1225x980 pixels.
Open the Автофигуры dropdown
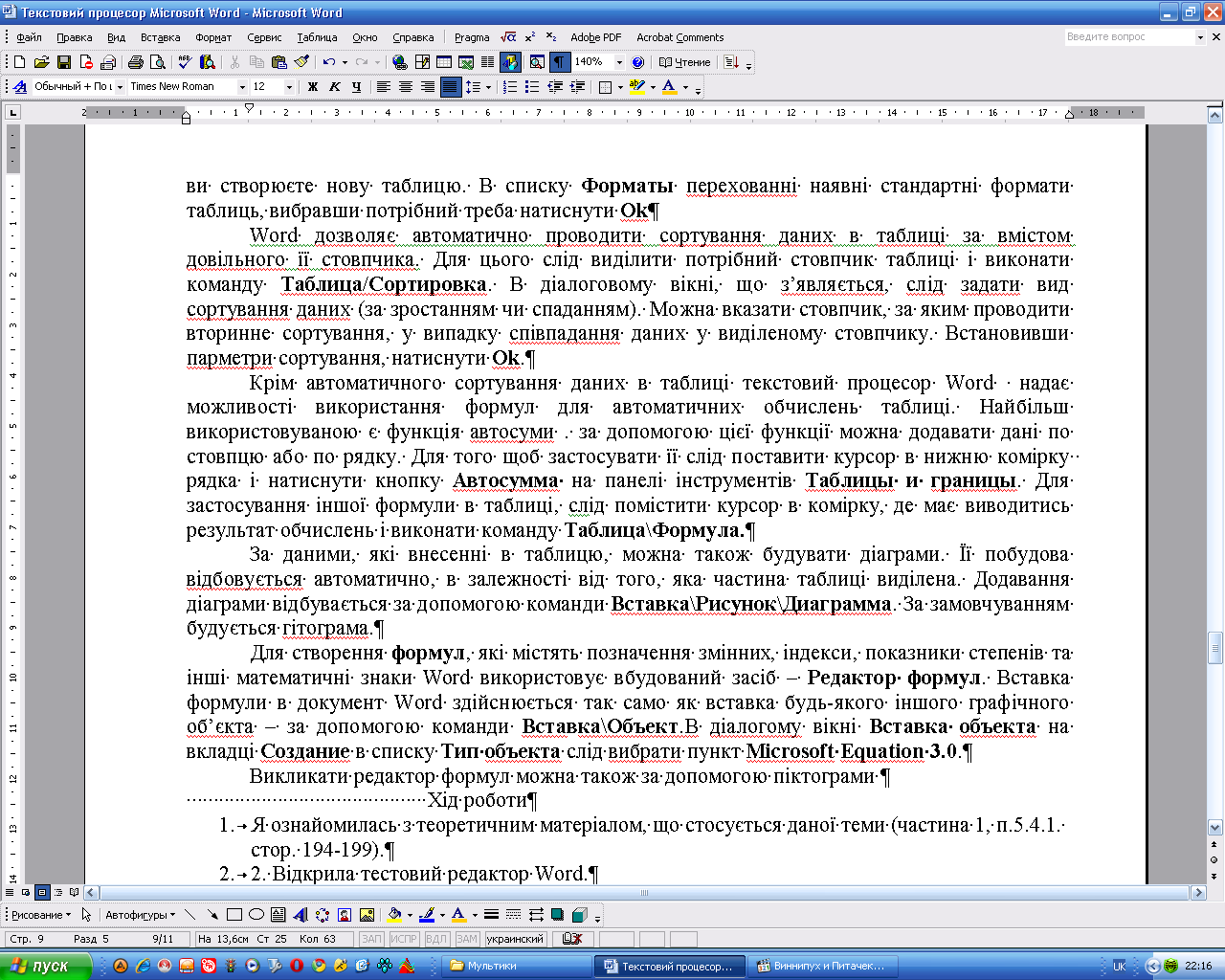point(140,915)
